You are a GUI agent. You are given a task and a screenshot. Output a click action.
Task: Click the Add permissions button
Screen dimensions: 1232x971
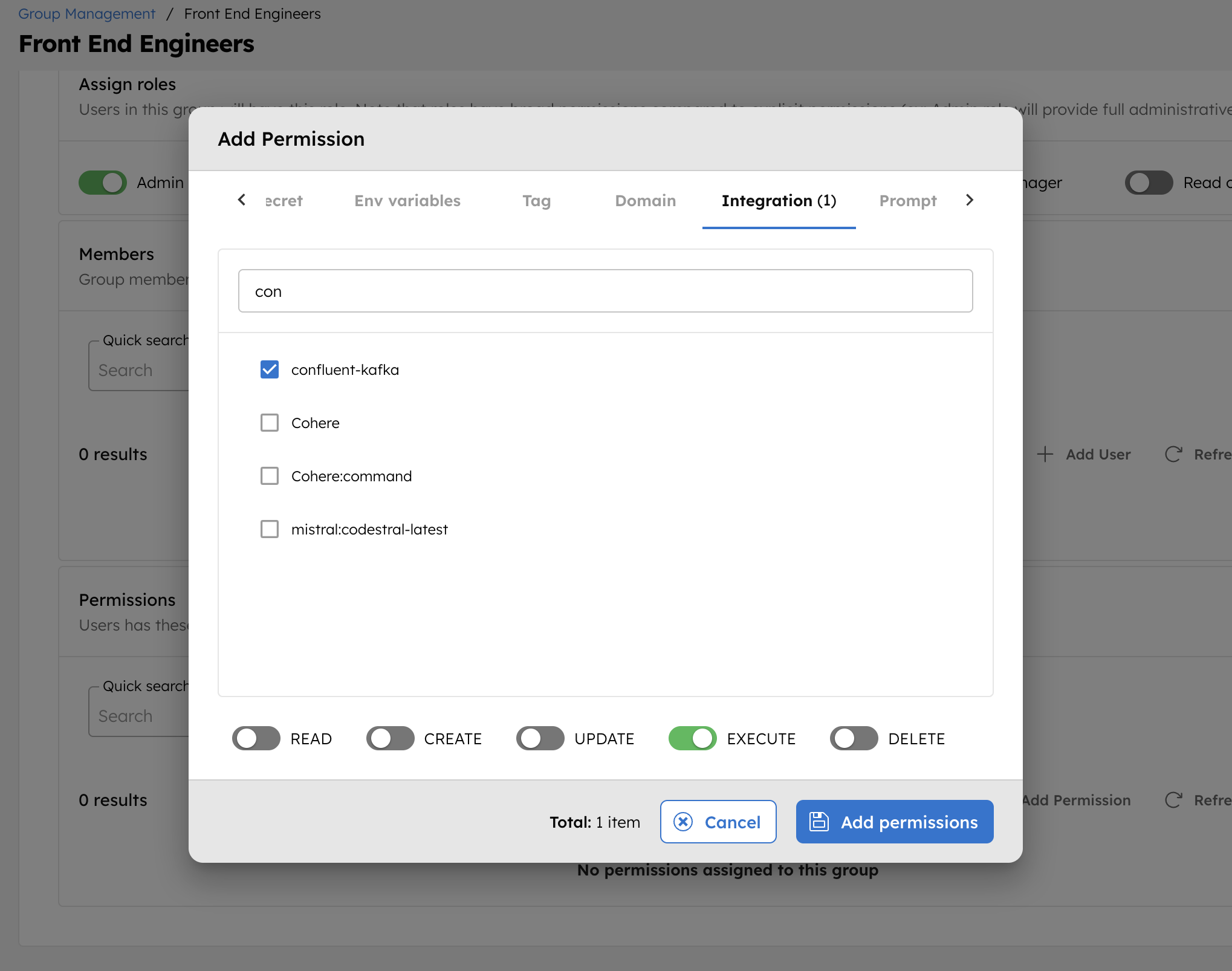895,822
